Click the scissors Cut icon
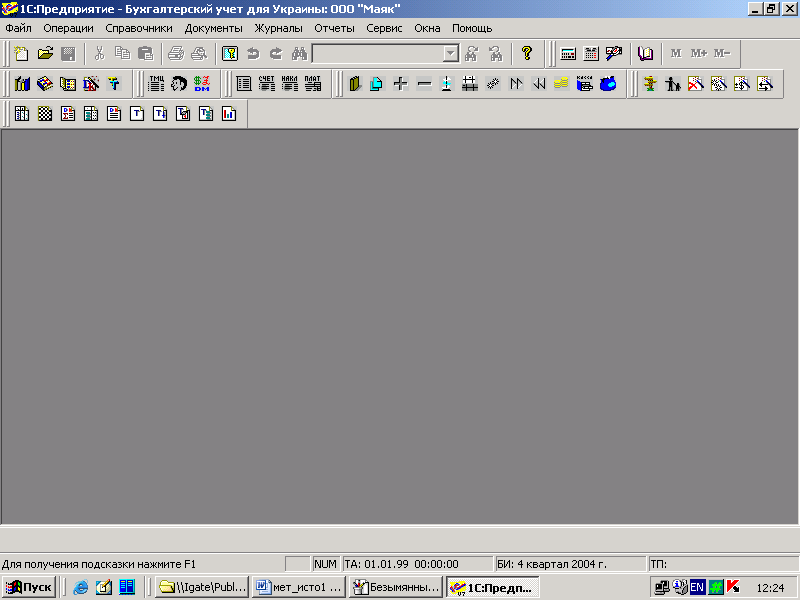The image size is (800, 600). tap(99, 54)
